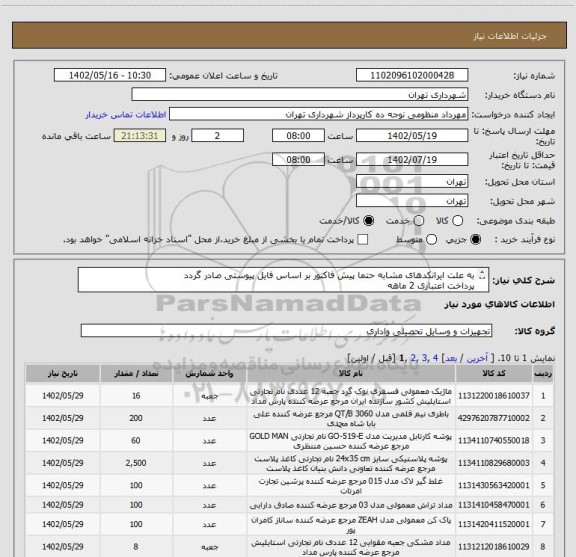Click item code 1131410458470001
Image resolution: width=576 pixels, height=557 pixels.
pos(494,505)
